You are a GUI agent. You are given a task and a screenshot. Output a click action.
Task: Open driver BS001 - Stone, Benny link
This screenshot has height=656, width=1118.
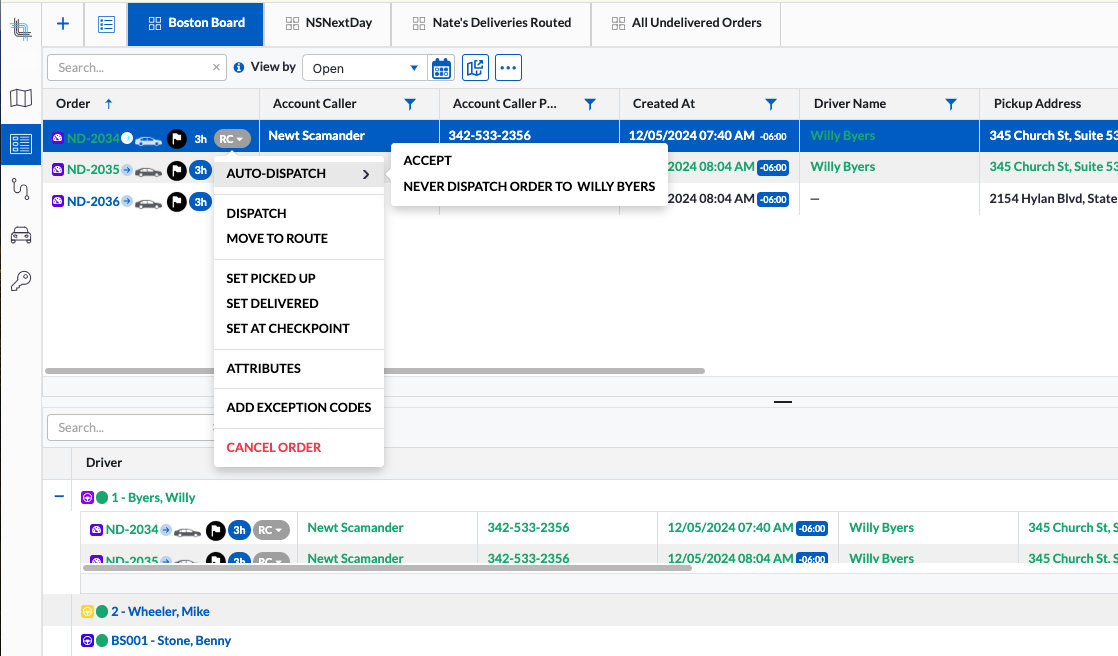171,641
